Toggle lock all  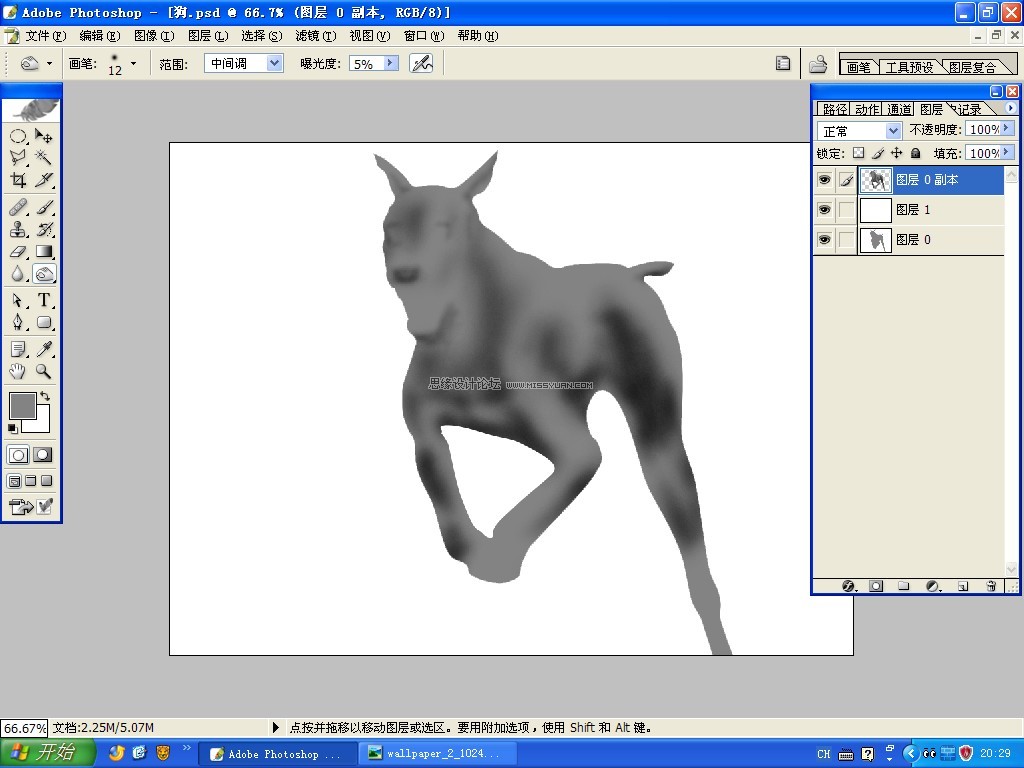pyautogui.click(x=916, y=153)
